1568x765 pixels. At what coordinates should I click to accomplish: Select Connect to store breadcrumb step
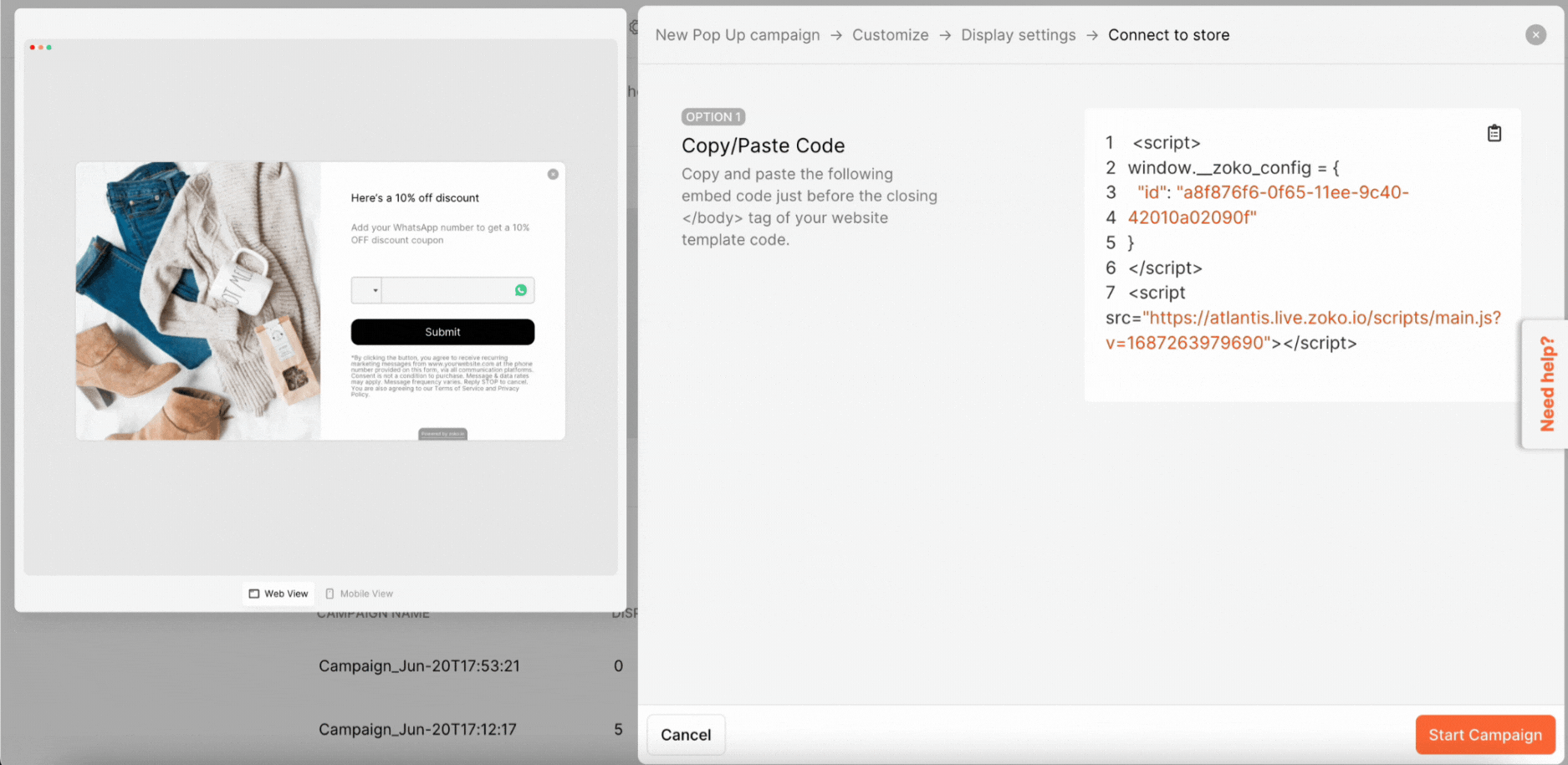click(1168, 35)
